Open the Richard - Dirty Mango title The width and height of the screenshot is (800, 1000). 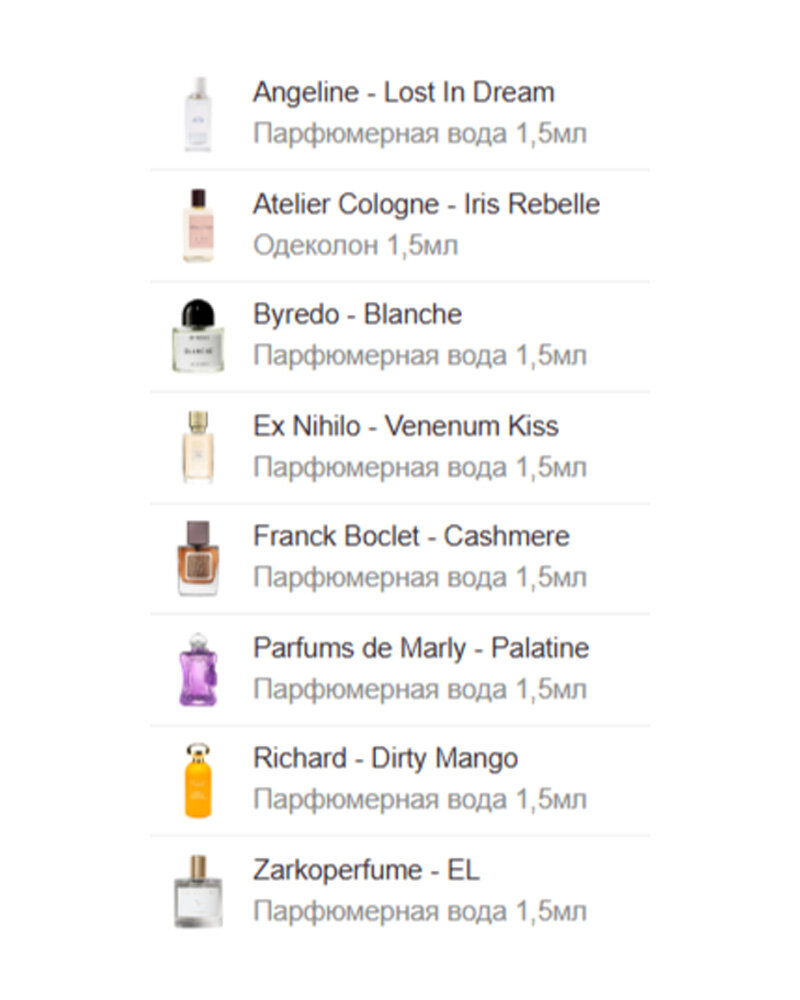point(385,759)
